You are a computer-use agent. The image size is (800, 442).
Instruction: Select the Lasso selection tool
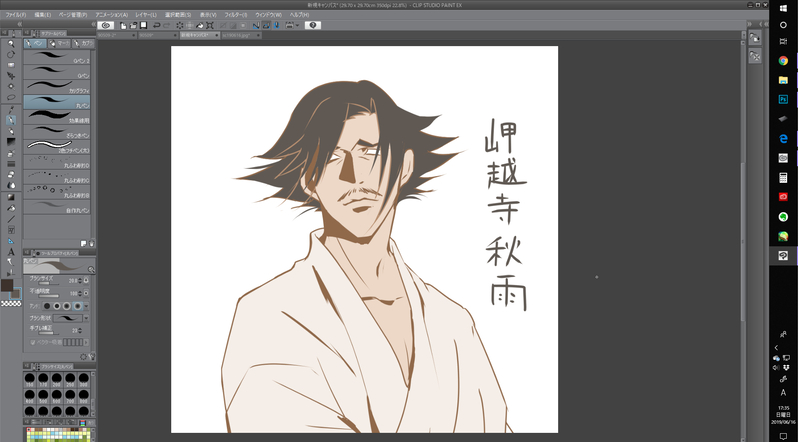tap(11, 97)
